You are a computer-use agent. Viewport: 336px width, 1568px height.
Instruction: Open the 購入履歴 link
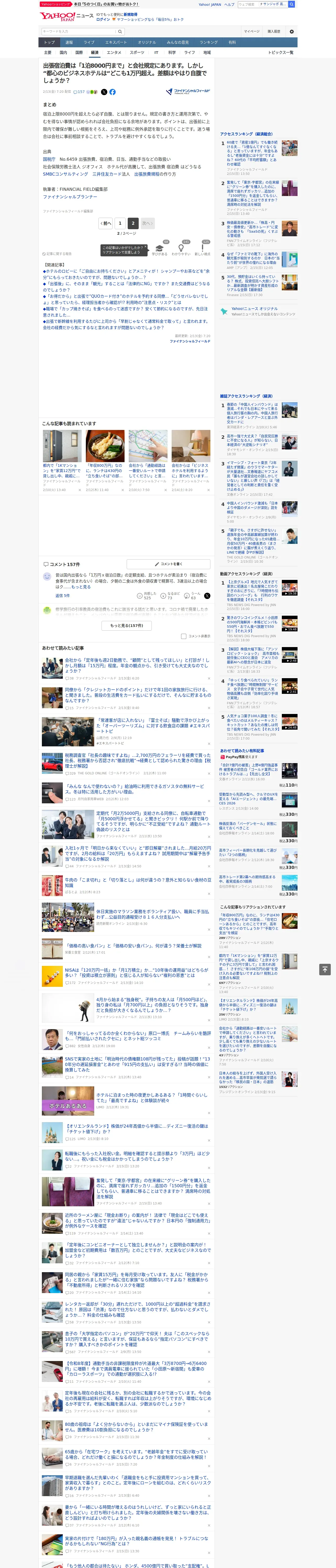274,31
